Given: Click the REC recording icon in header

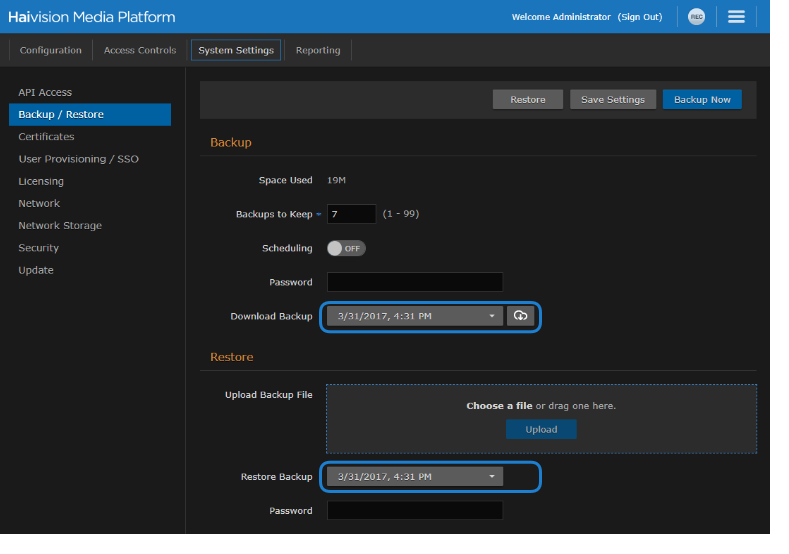Looking at the screenshot, I should (x=696, y=17).
